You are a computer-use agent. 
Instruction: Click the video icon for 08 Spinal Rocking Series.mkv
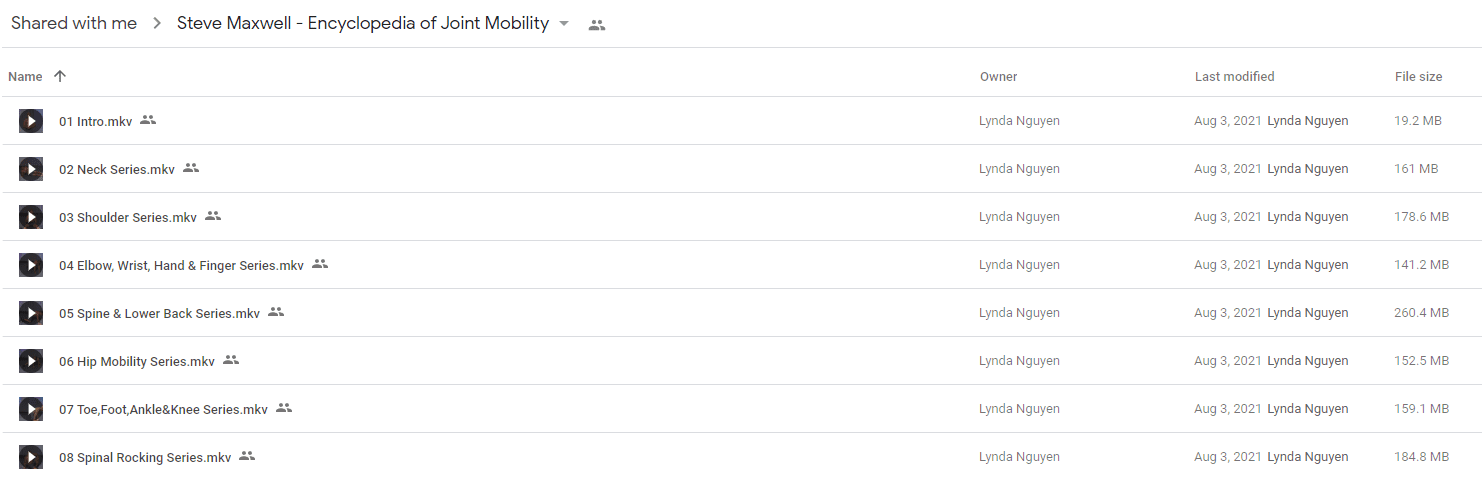coord(31,457)
